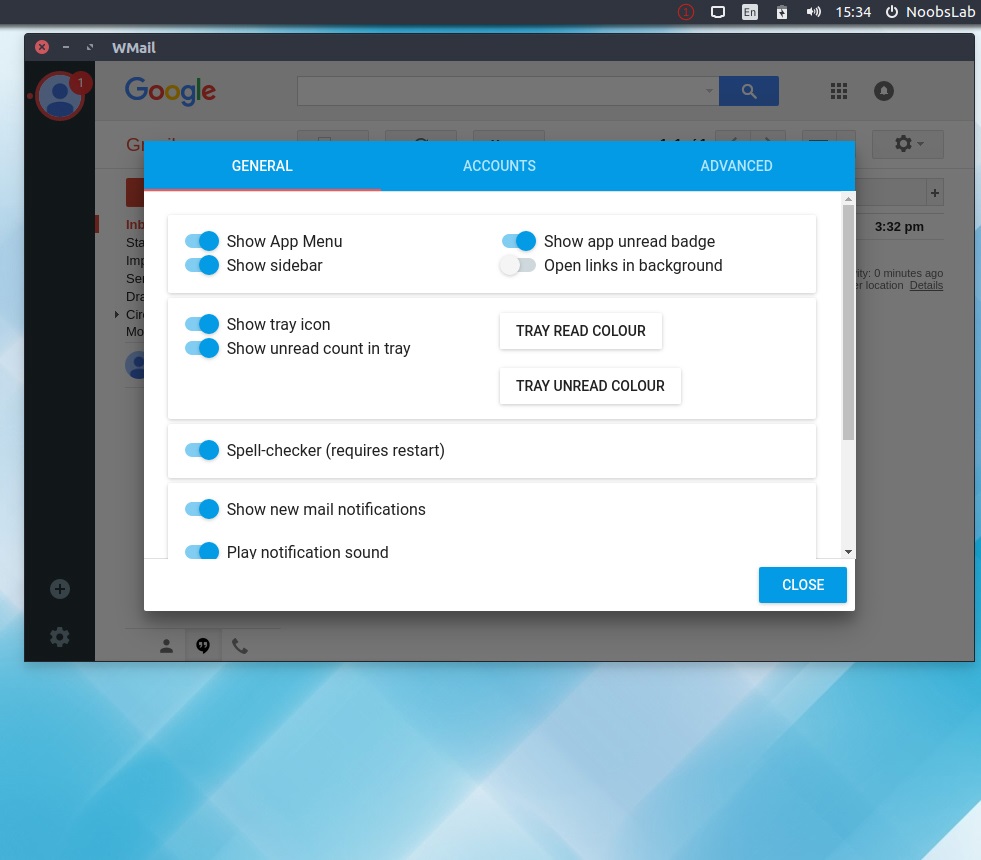Screen dimensions: 981x860
Task: Click the notifications bell icon
Action: (883, 90)
